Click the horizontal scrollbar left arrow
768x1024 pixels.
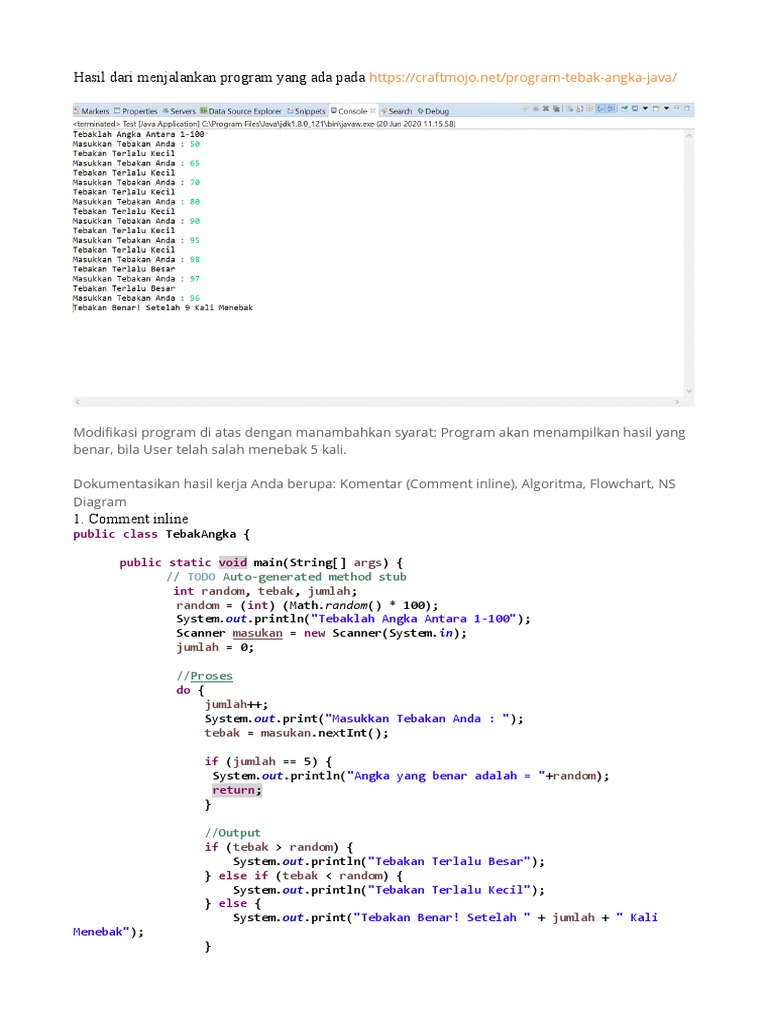78,402
